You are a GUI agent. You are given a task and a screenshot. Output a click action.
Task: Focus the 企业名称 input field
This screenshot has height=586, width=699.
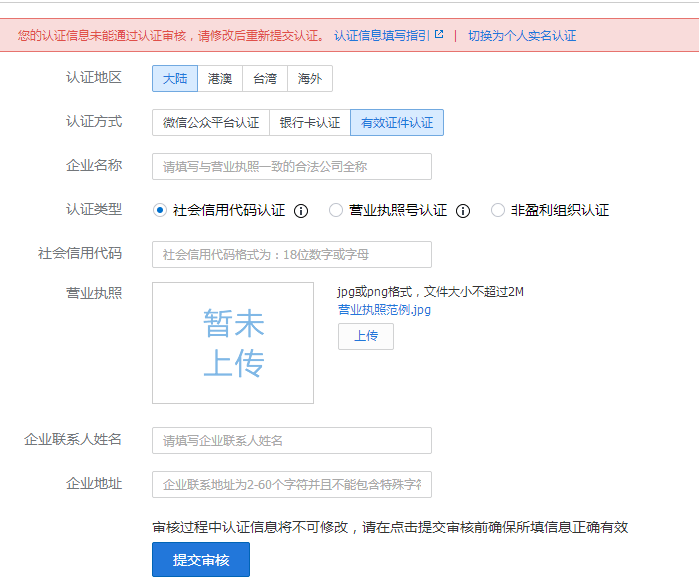coord(292,166)
